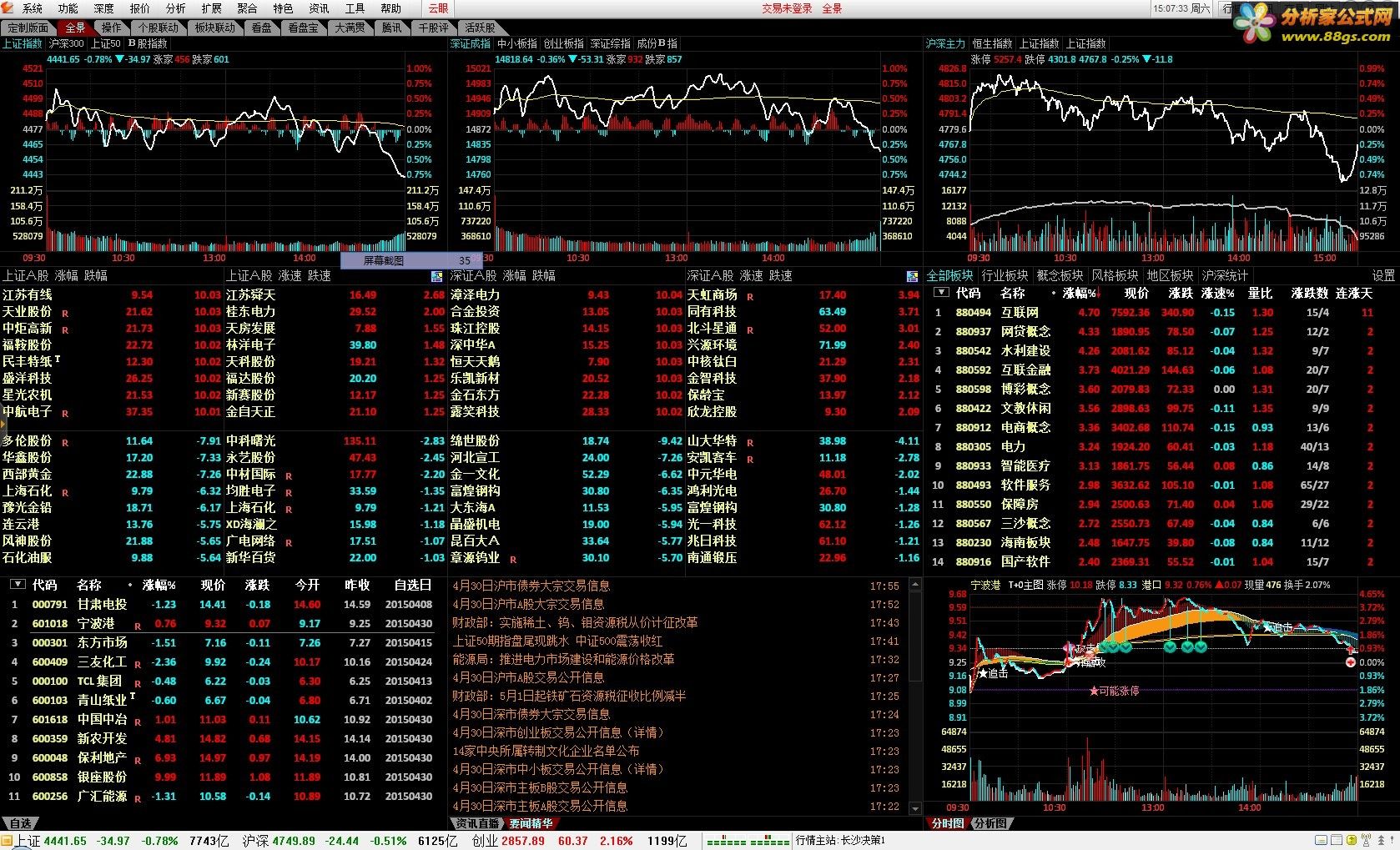The width and height of the screenshot is (1400, 850).
Task: Open the 功能 menu
Action: click(x=68, y=8)
